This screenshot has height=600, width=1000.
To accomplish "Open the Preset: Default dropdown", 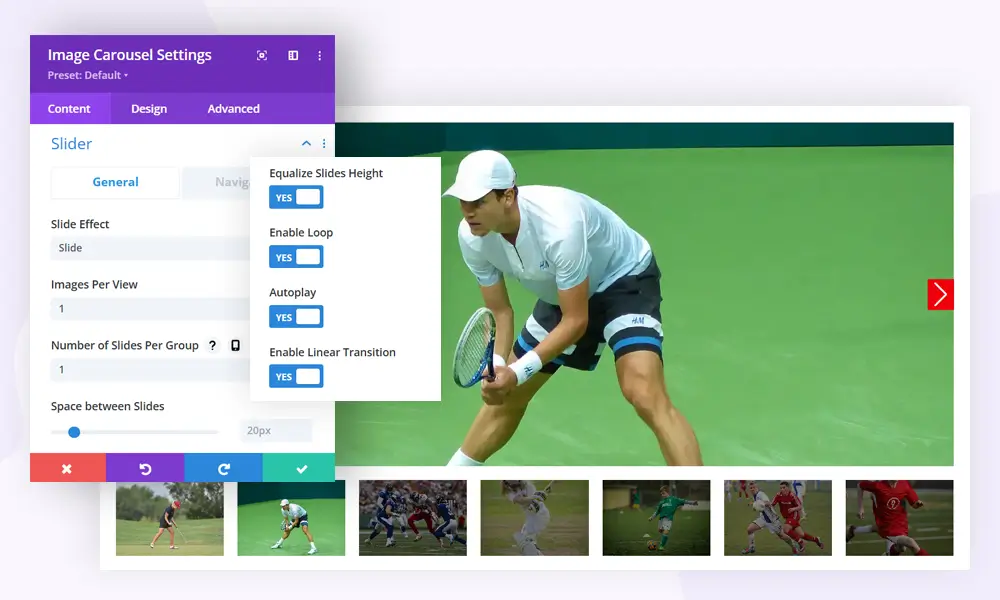I will (x=88, y=75).
